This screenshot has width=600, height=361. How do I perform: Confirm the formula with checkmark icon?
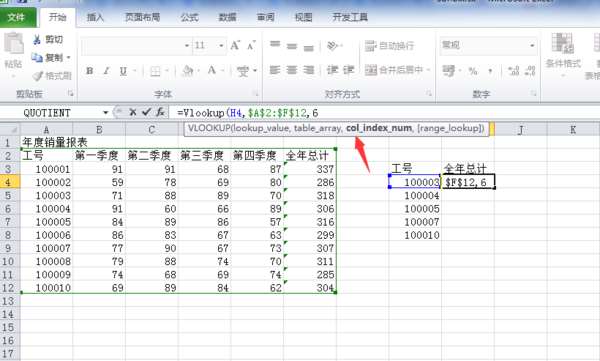(146, 112)
